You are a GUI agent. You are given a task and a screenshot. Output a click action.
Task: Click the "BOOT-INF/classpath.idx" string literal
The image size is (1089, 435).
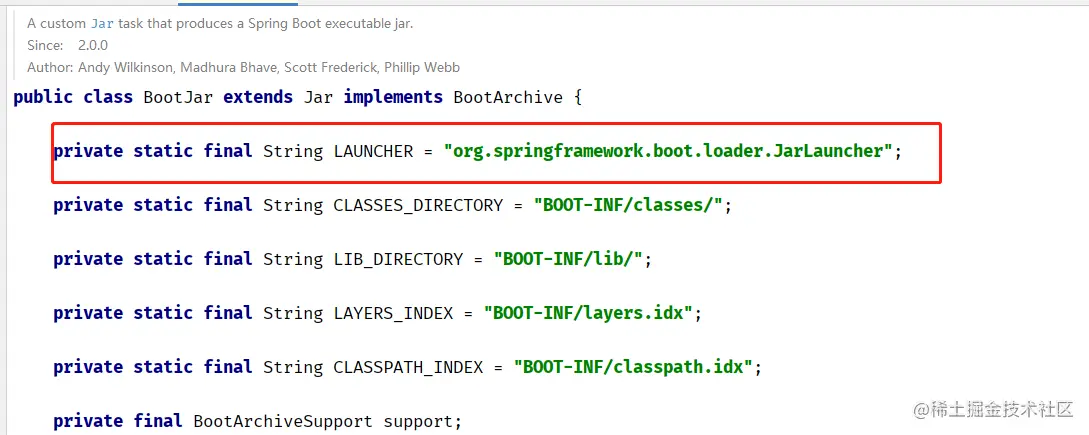[633, 367]
